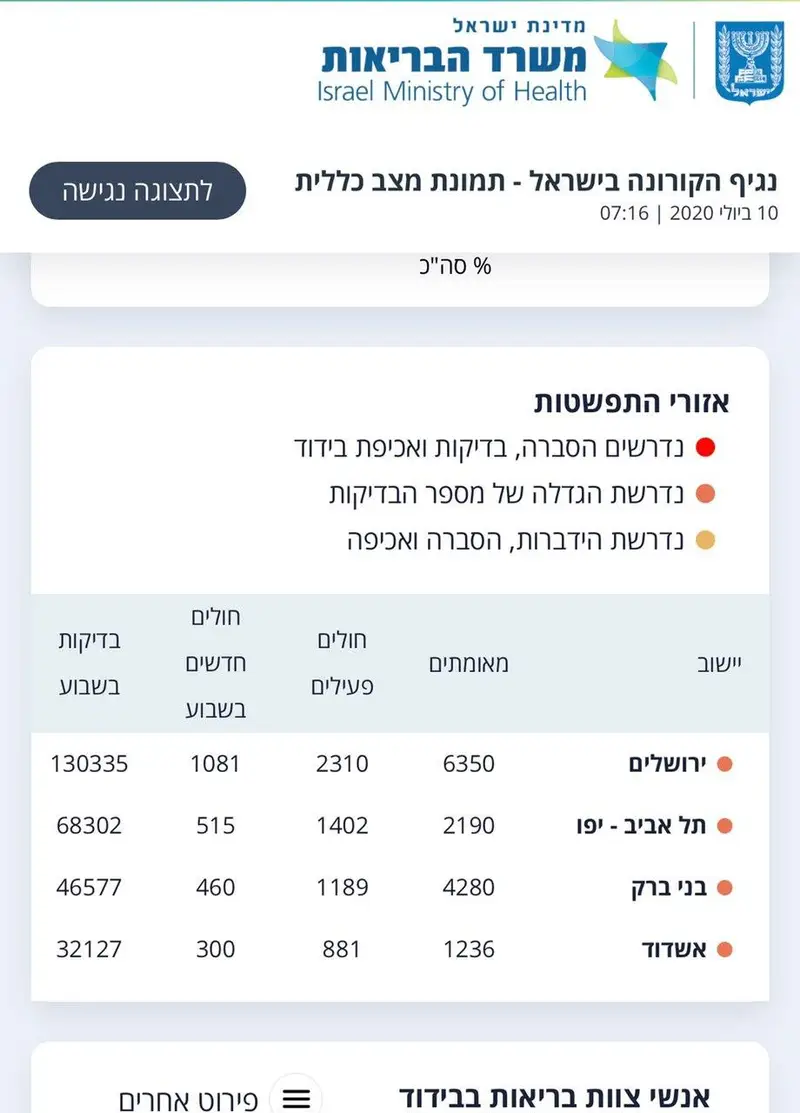Screen dimensions: 800x1113
Task: Click the orange dot beside אשדוד
Action: pos(724,949)
